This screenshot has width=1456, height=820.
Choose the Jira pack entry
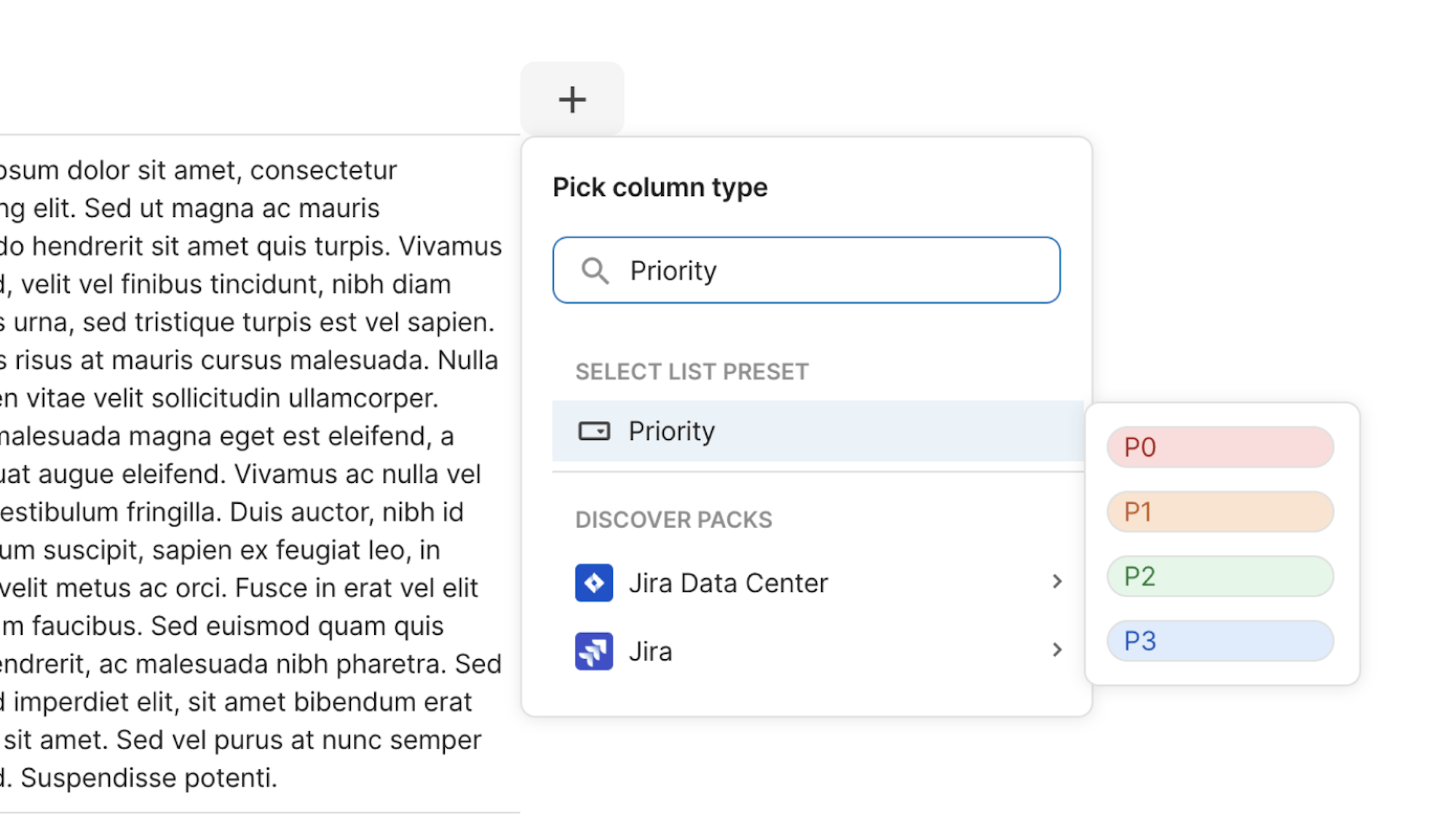tap(650, 652)
